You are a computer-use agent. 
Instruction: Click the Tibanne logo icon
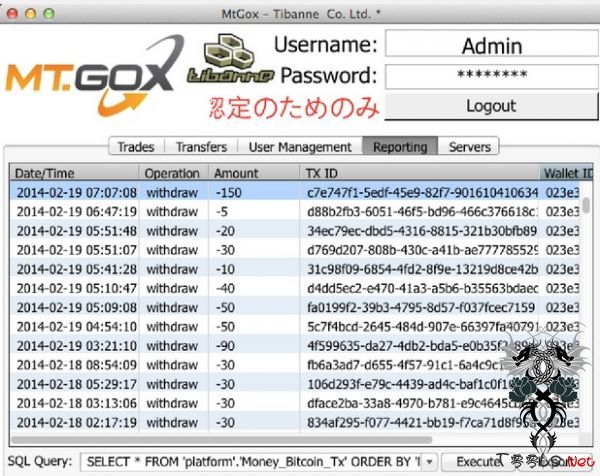(x=226, y=62)
